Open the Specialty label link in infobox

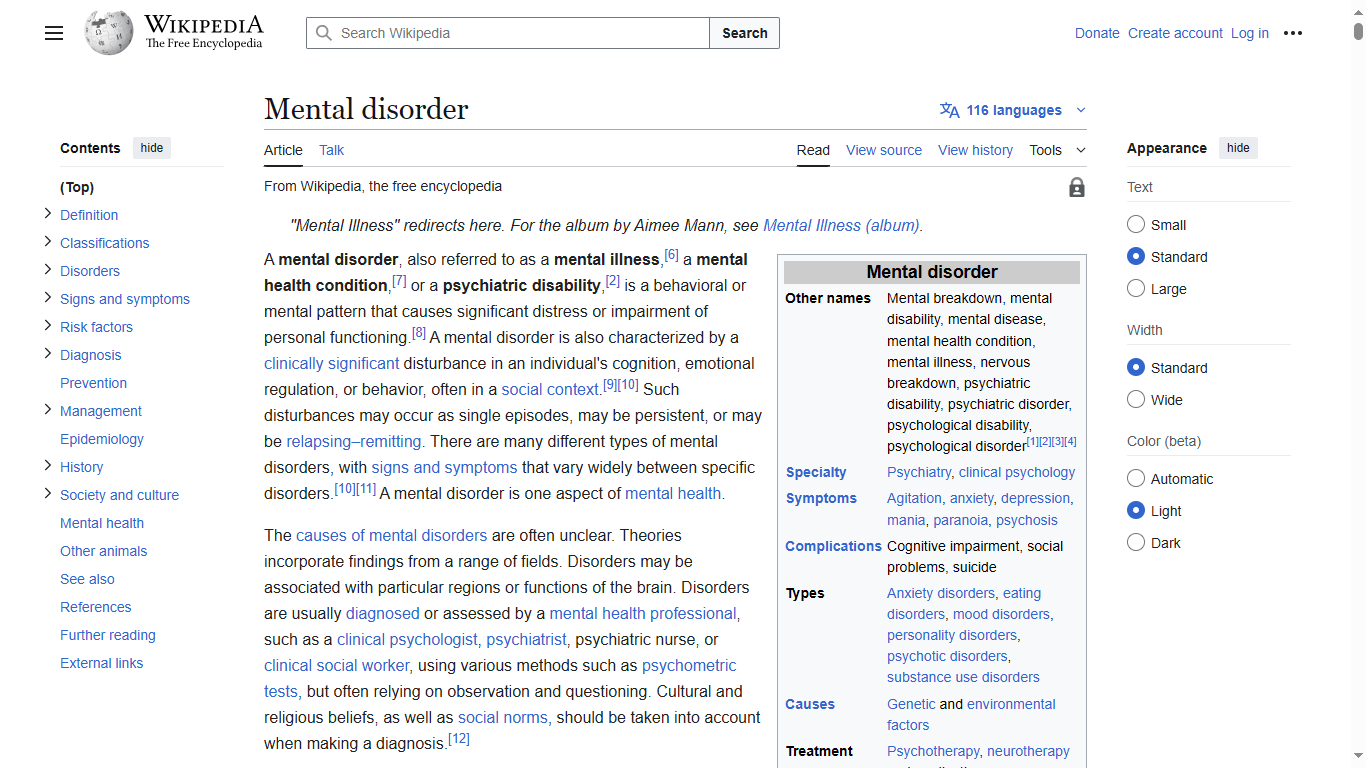point(816,472)
